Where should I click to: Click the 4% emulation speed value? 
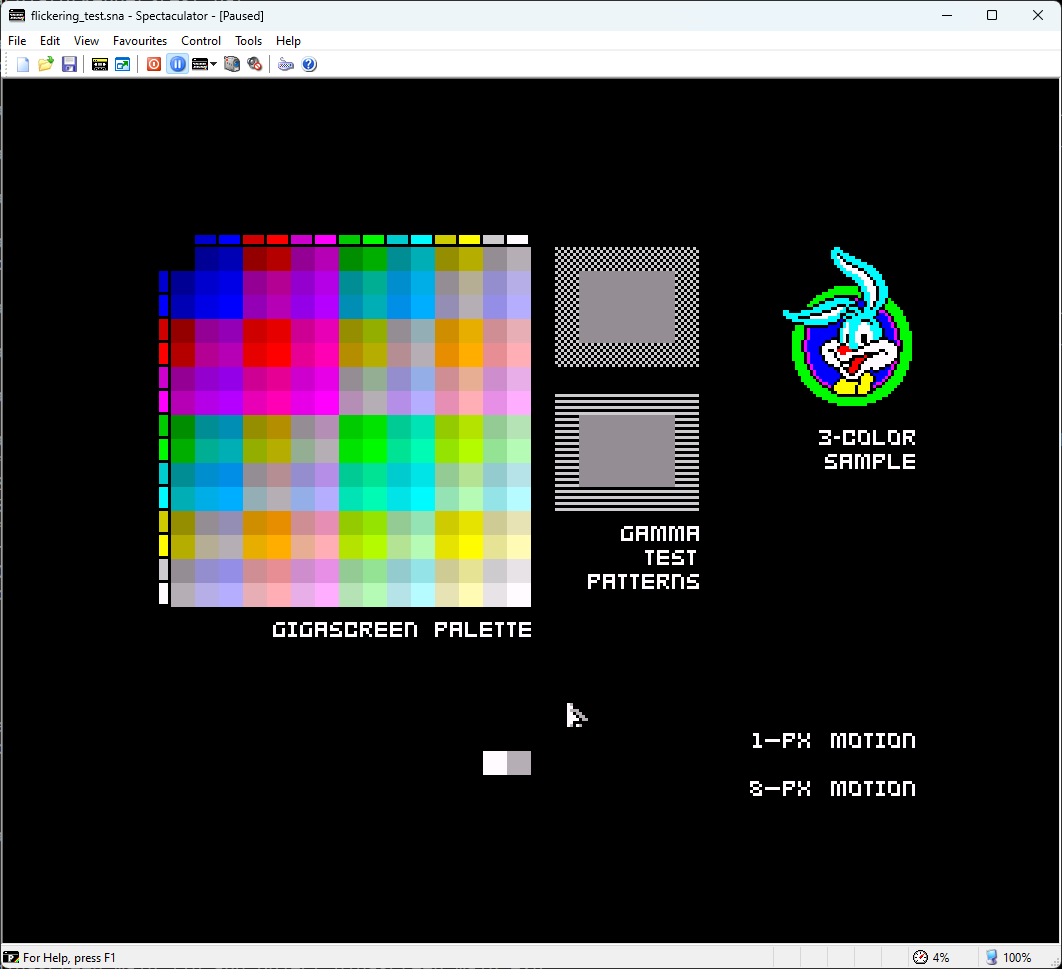(941, 957)
